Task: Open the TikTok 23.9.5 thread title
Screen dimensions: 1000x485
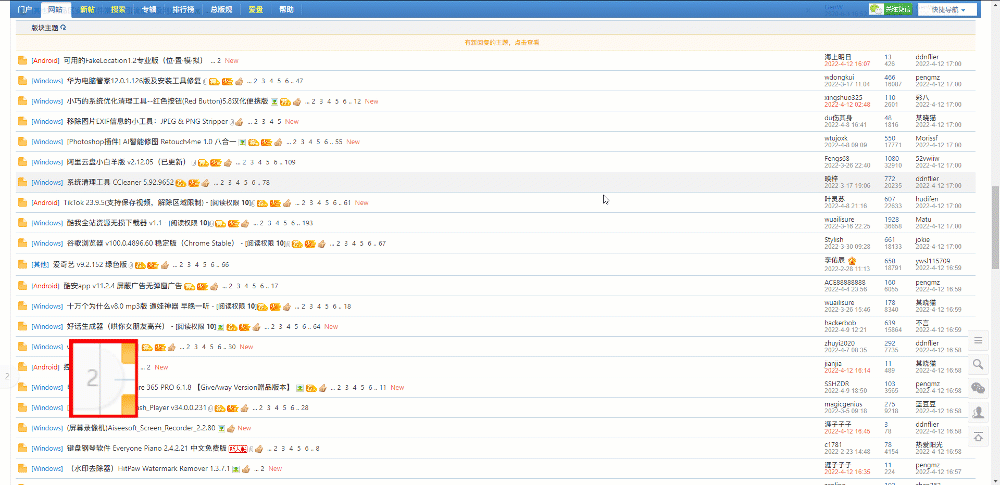Action: point(134,203)
